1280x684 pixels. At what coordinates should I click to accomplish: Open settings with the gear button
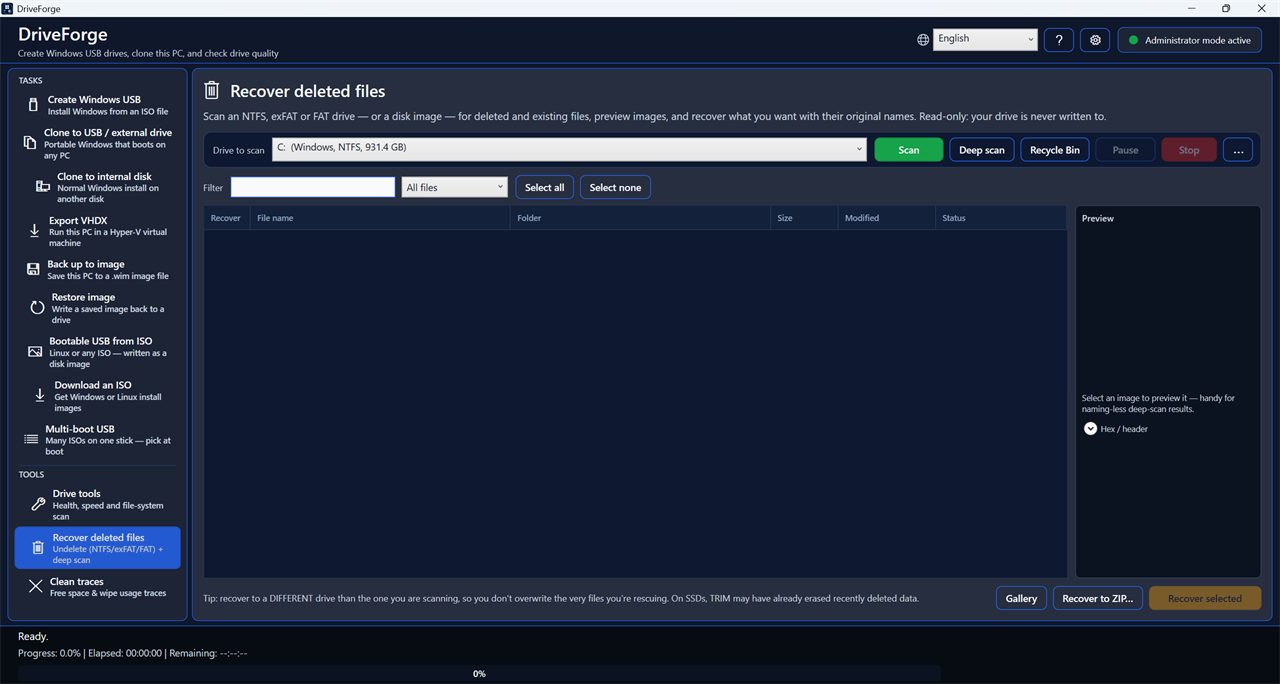(1095, 40)
